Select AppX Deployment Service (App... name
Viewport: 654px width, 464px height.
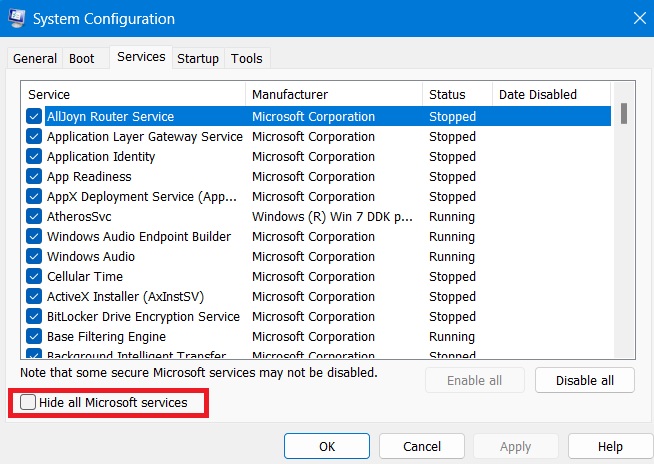(142, 197)
